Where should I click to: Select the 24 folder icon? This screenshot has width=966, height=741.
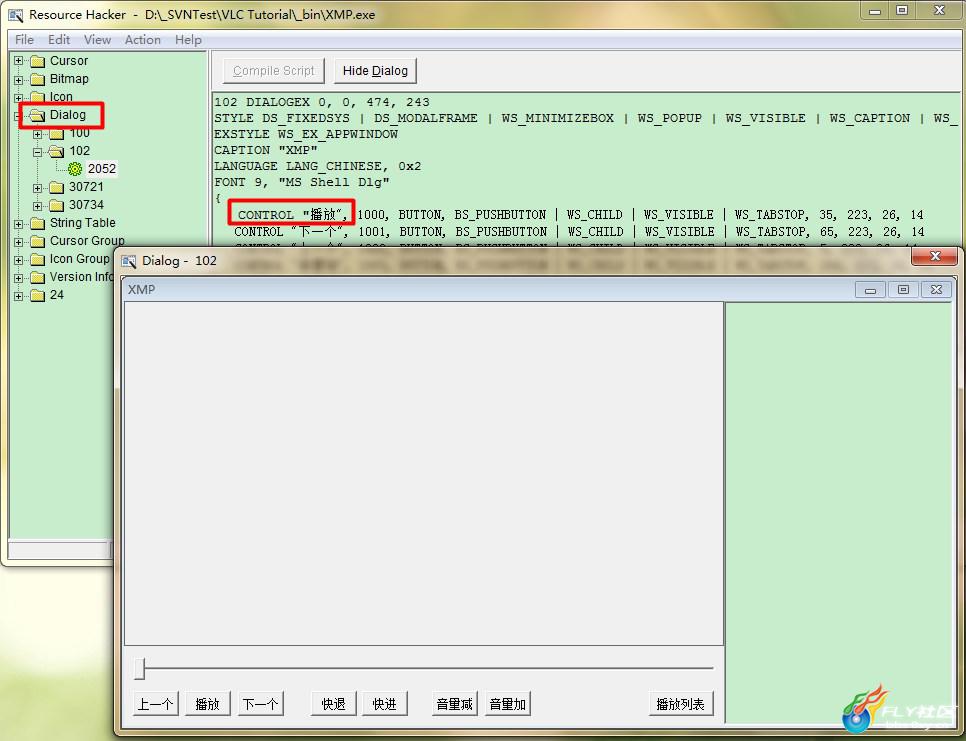(x=38, y=295)
